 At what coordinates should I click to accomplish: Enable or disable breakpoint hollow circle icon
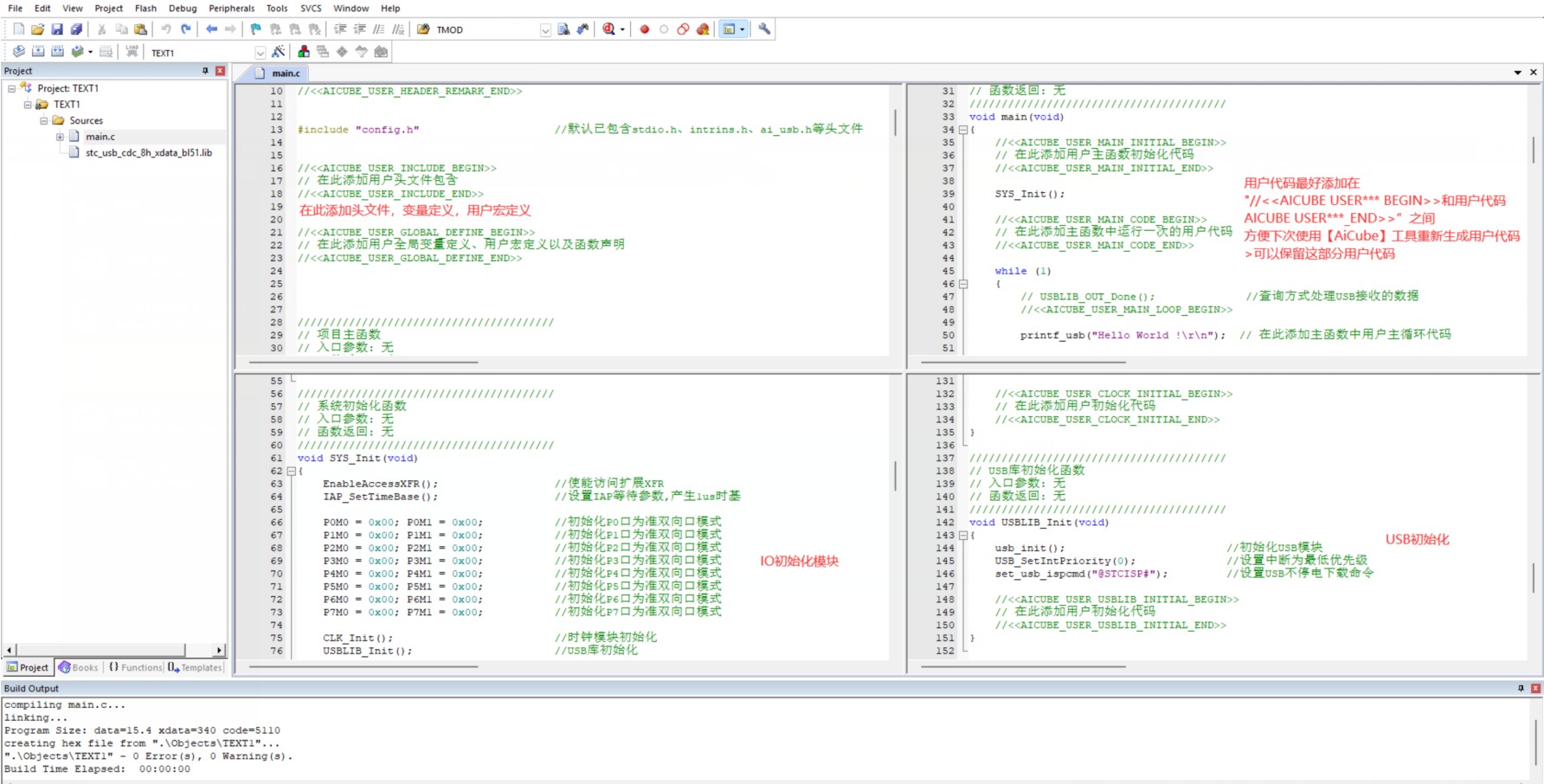[x=664, y=29]
